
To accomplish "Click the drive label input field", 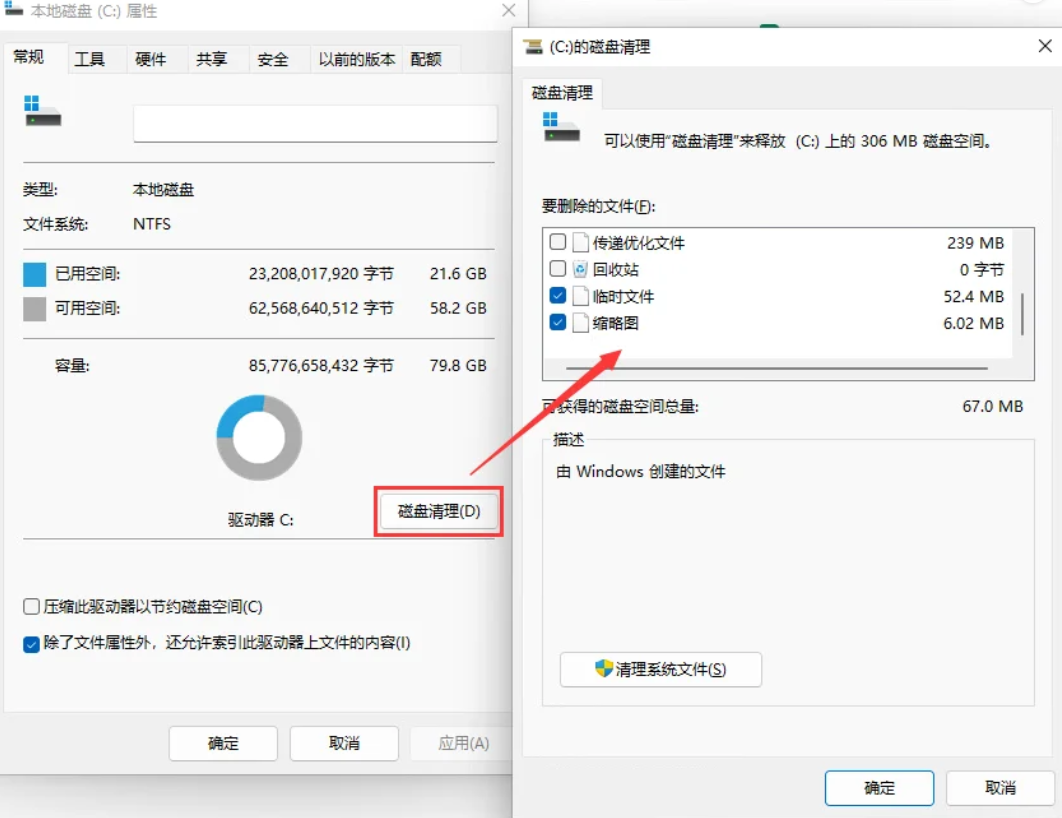I will (315, 123).
